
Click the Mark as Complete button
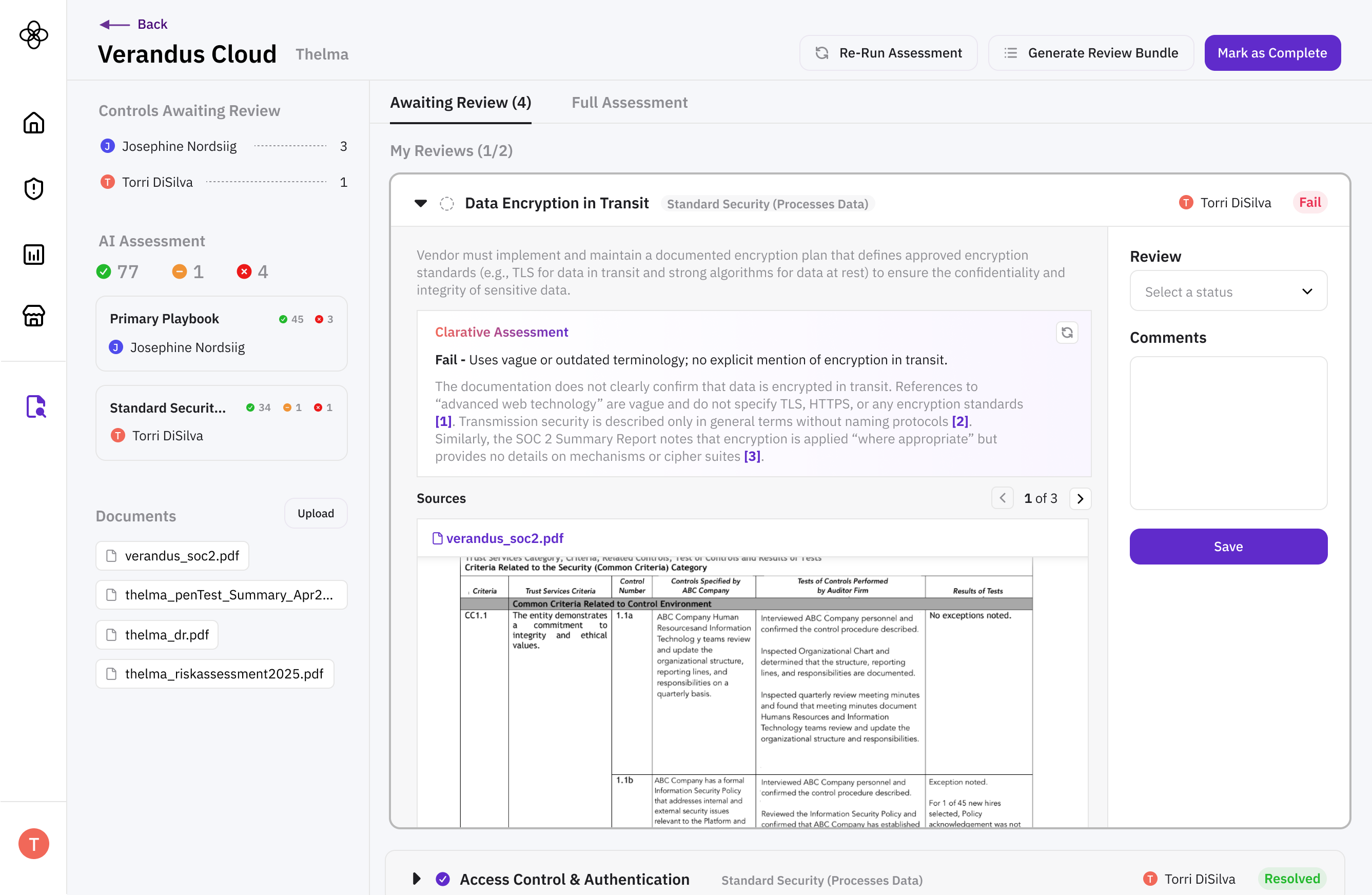pos(1272,53)
